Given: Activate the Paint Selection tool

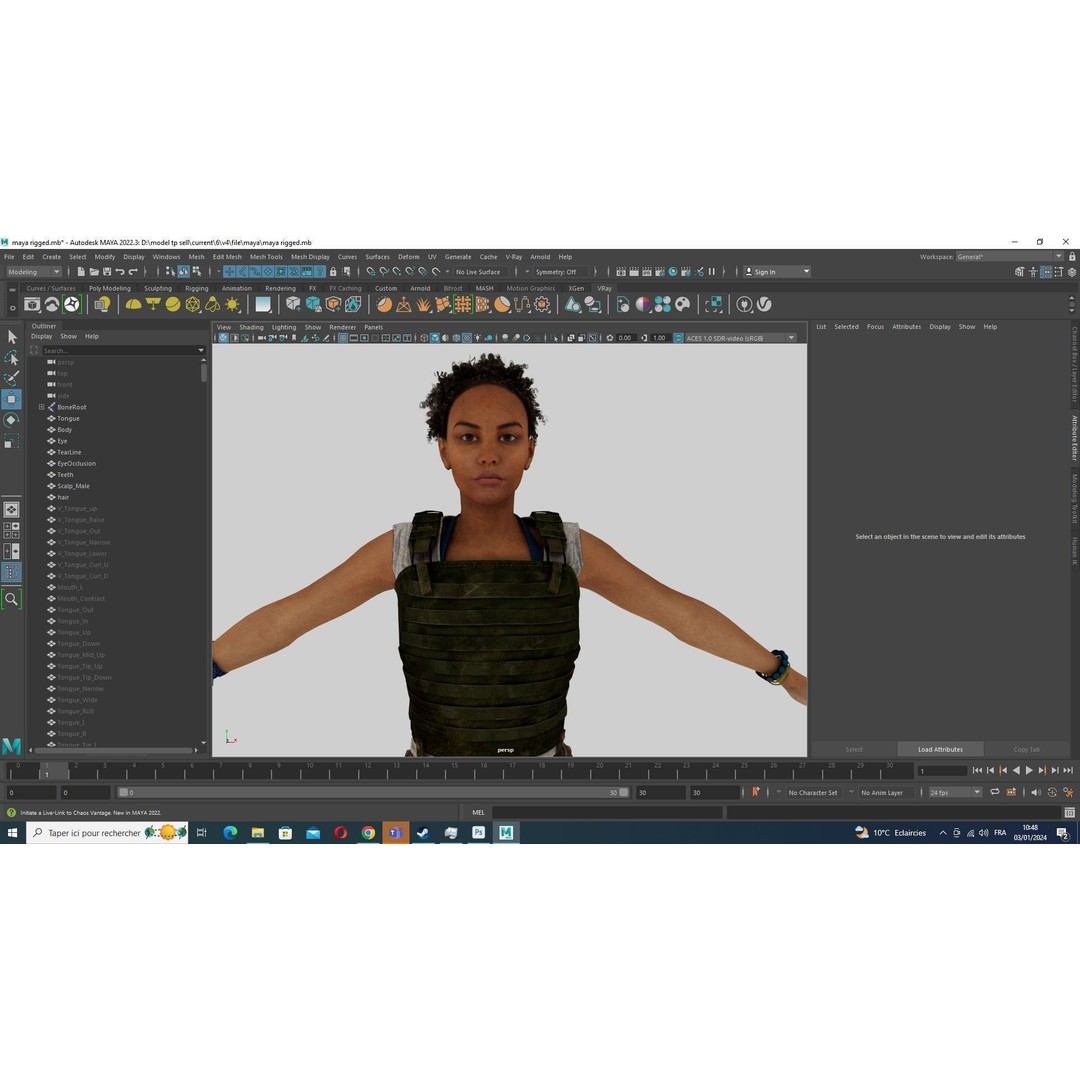Looking at the screenshot, I should (x=12, y=378).
